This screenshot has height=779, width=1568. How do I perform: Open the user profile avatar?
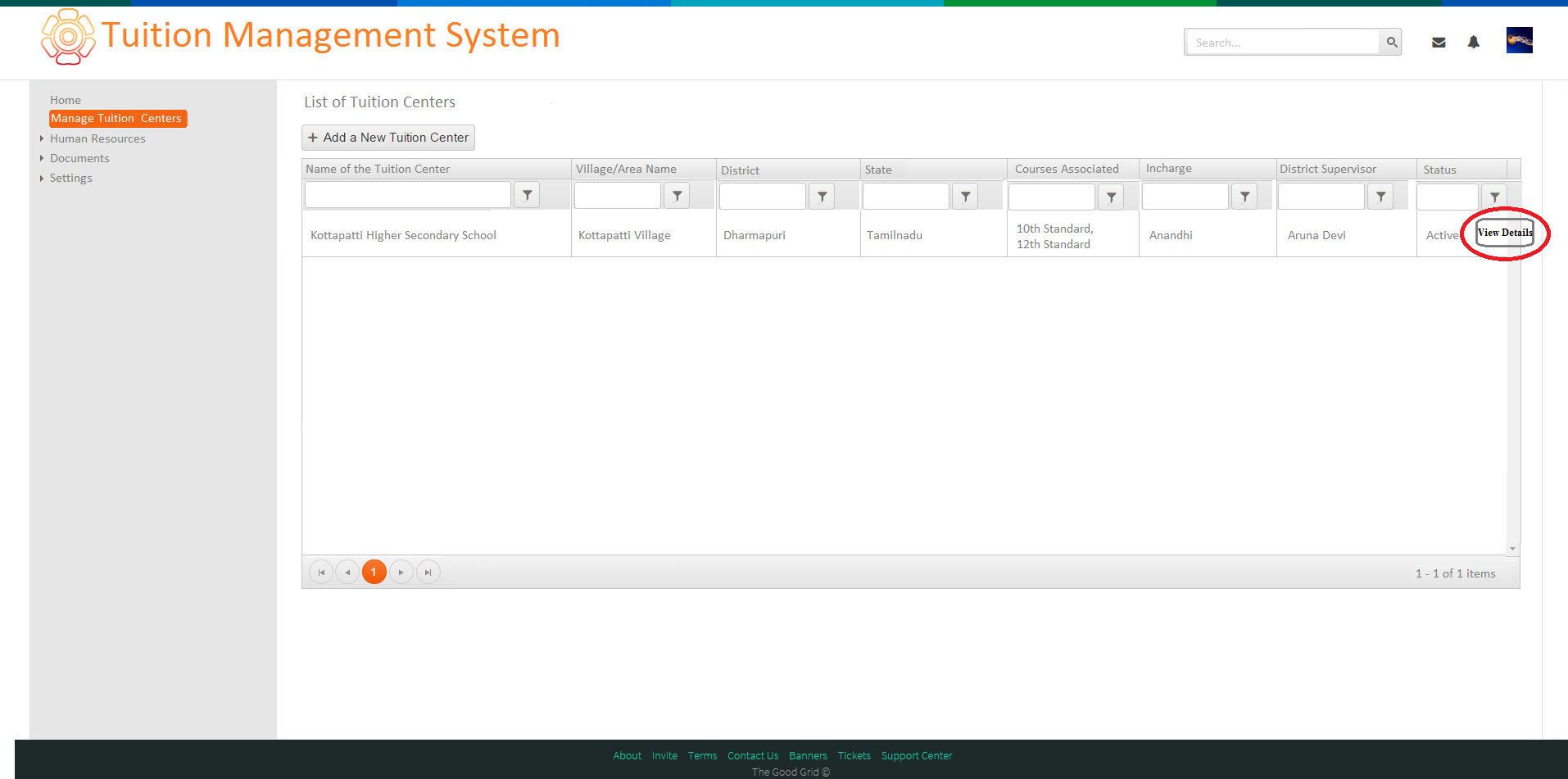[x=1520, y=40]
